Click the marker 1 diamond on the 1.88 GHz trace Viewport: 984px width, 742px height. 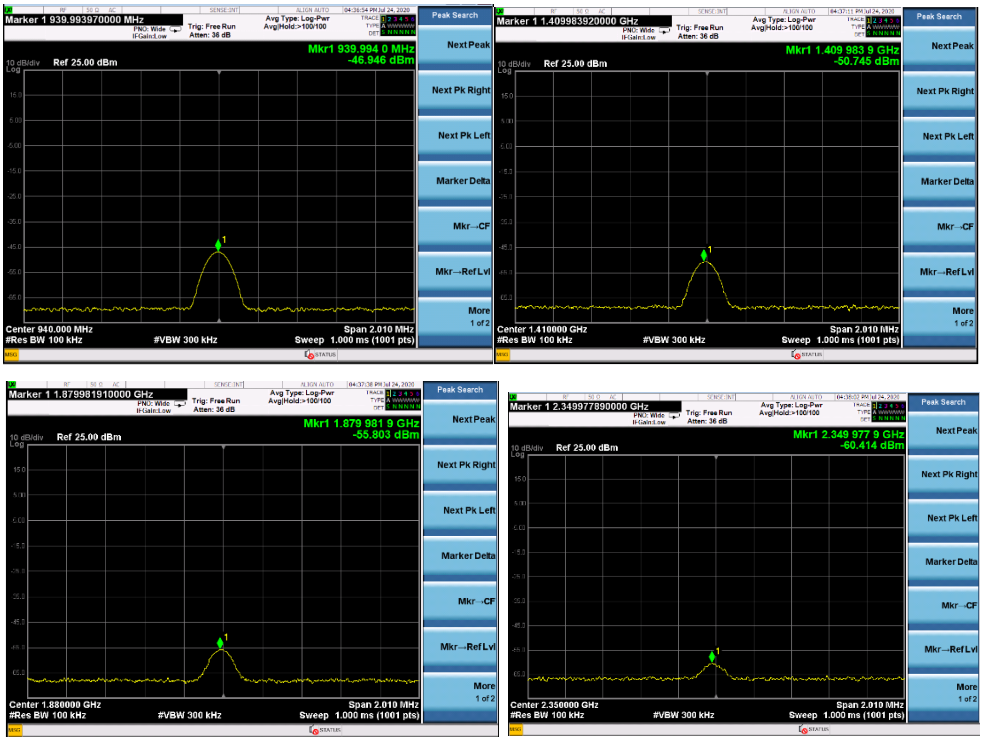coord(220,643)
